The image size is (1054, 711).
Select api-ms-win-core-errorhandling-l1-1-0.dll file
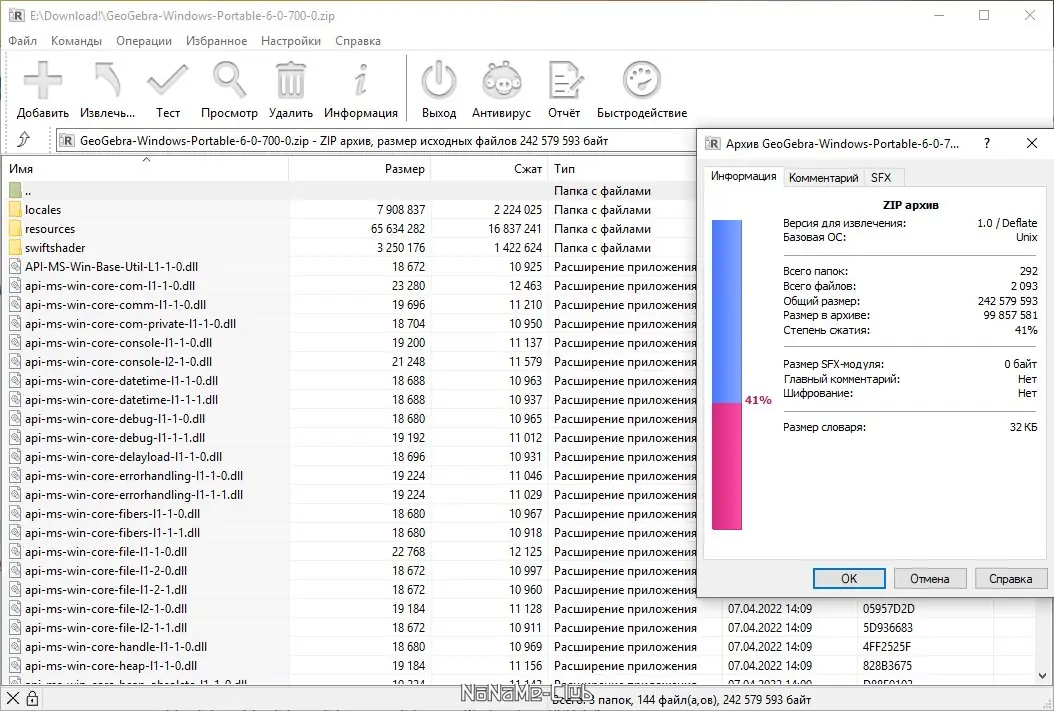click(134, 476)
